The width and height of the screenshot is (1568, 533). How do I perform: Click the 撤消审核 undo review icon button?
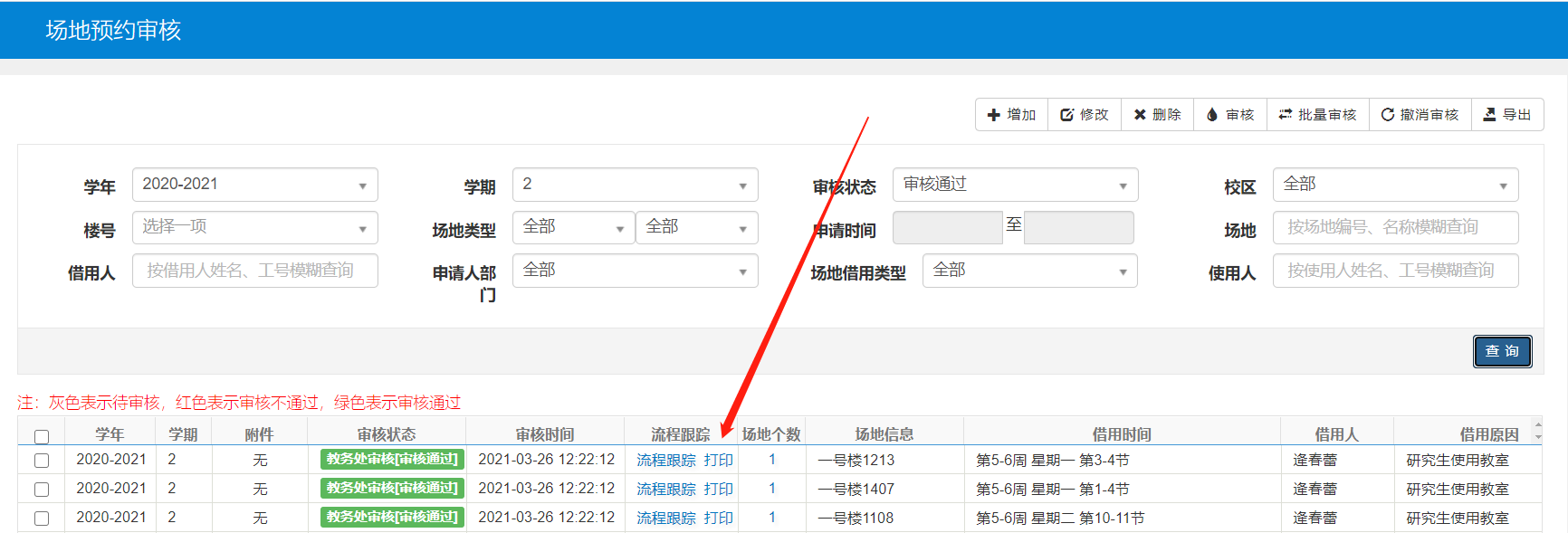[x=1420, y=115]
